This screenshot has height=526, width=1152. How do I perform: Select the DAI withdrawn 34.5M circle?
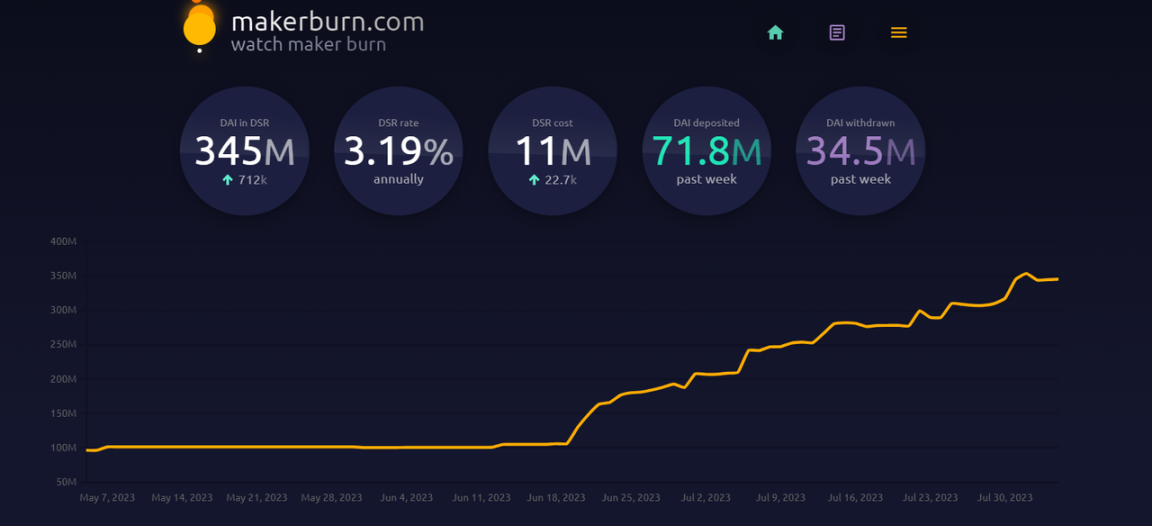point(860,151)
